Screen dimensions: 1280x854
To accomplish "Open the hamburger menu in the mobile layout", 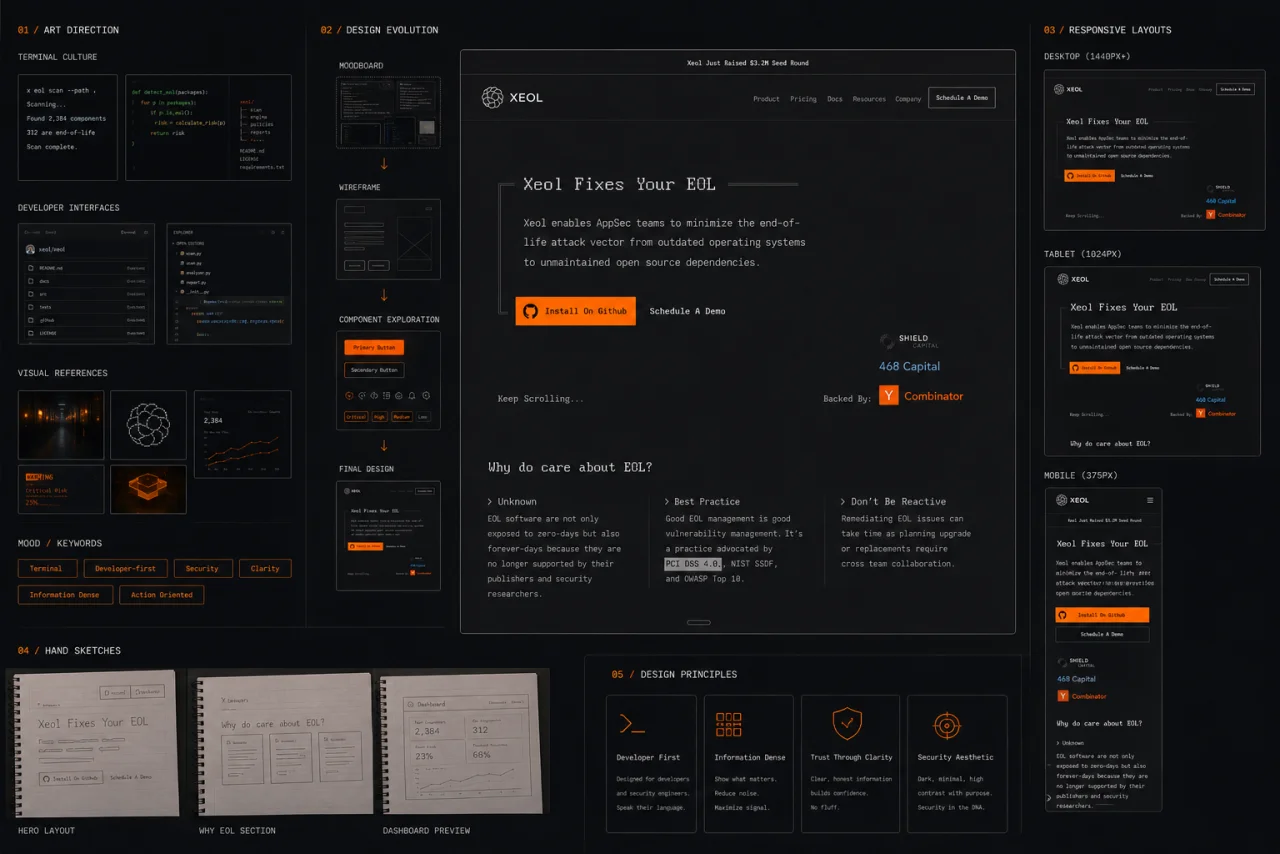I will 1150,500.
